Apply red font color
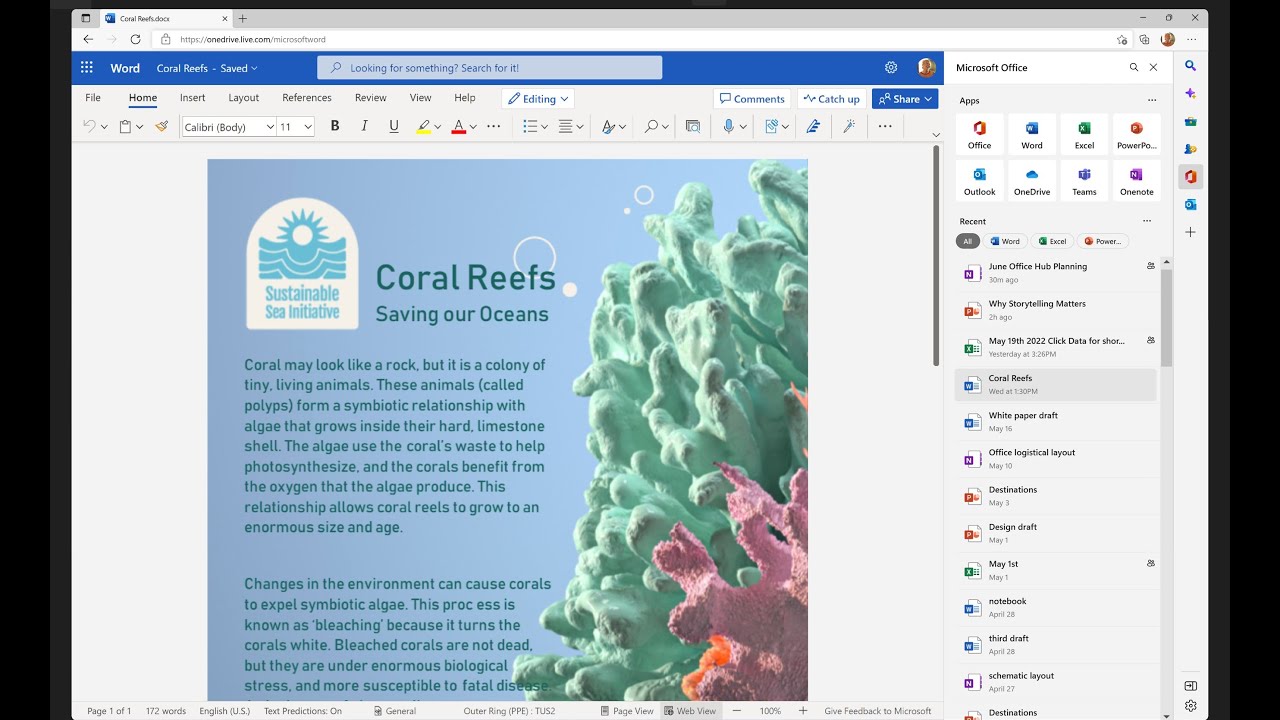Viewport: 1280px width, 720px height. 458,126
